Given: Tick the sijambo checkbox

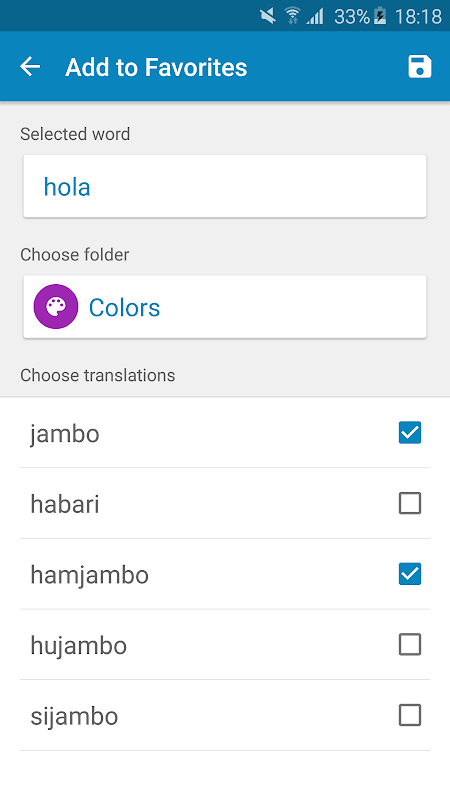Looking at the screenshot, I should [410, 715].
